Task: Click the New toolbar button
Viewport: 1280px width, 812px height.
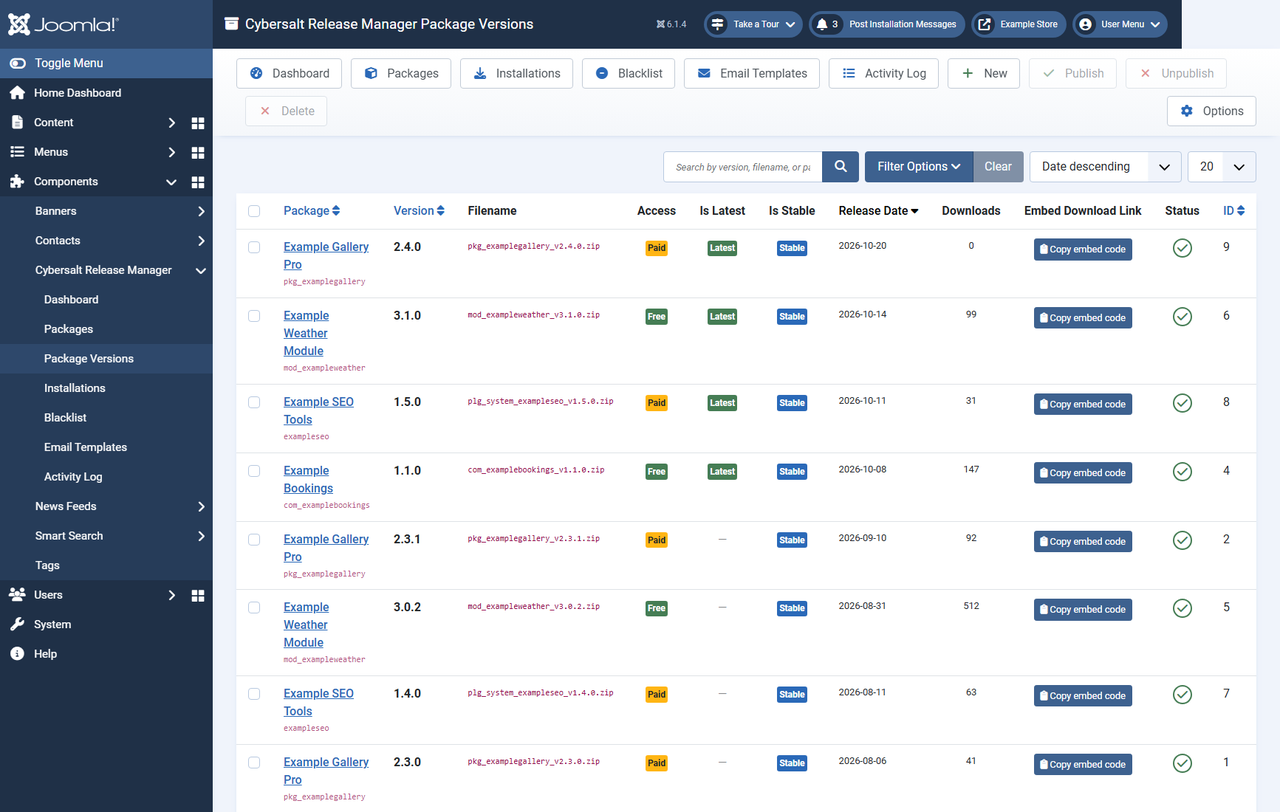Action: click(984, 74)
